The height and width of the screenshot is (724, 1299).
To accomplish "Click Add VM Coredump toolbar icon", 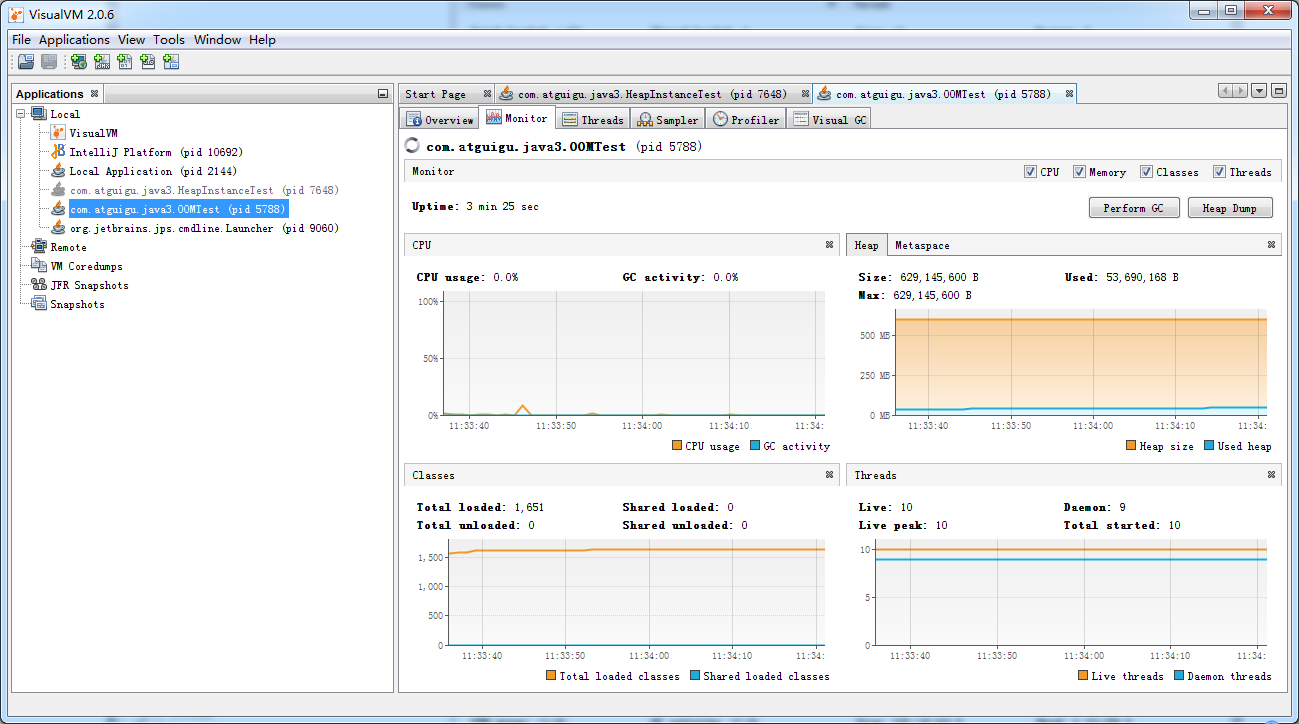I will pyautogui.click(x=125, y=62).
